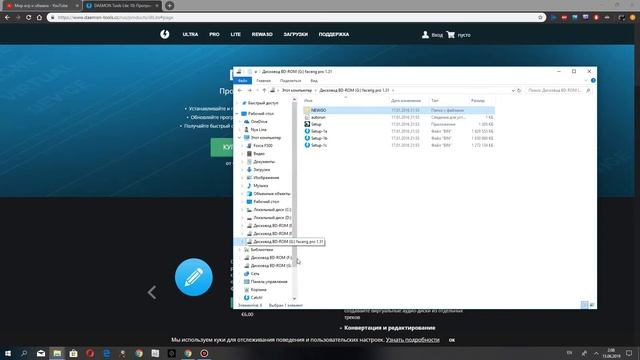The height and width of the screenshot is (360, 640).
Task: Expand the Локальный диск (C:) node
Action: 243,209
